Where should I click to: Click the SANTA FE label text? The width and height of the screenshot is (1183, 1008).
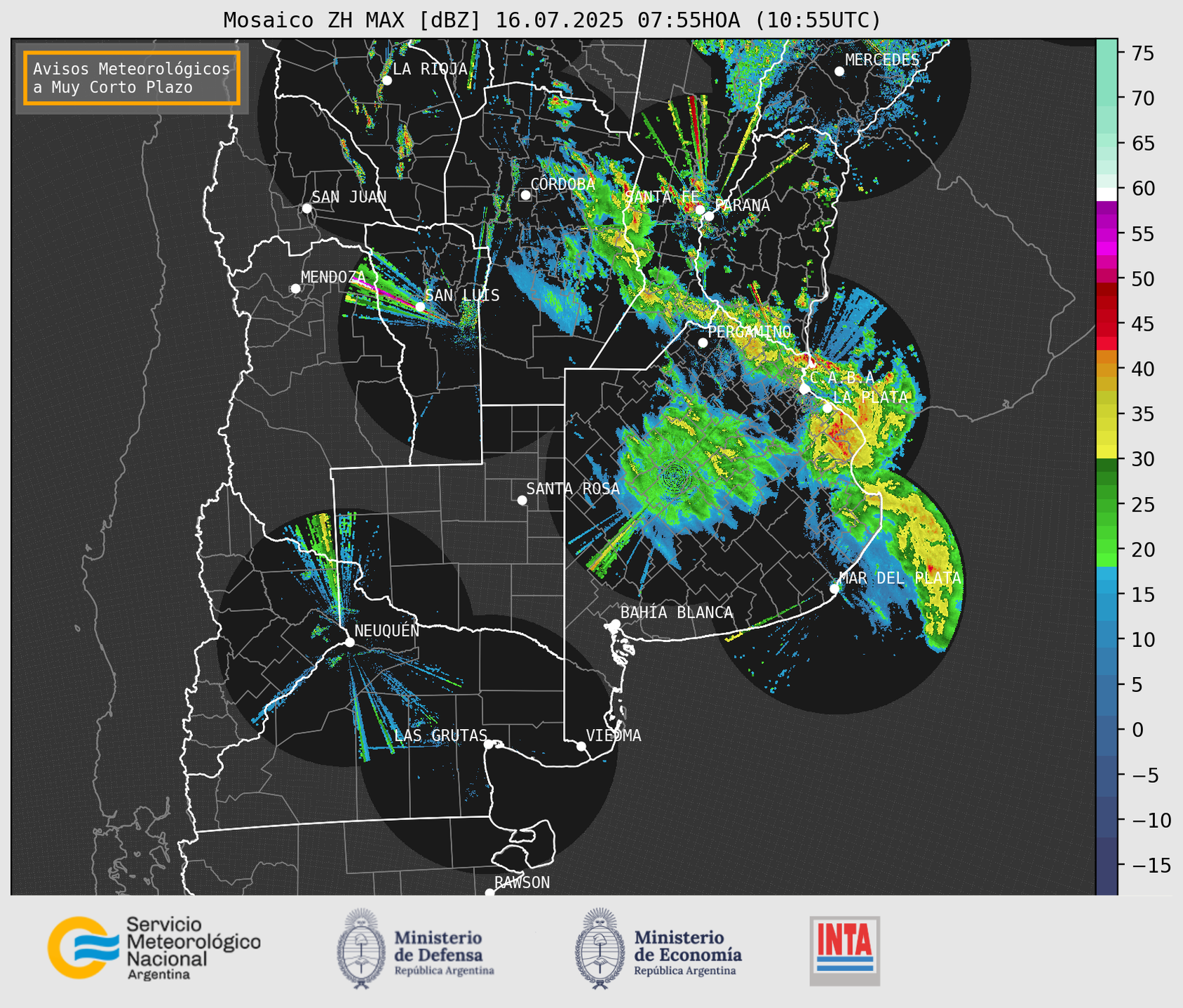pyautogui.click(x=662, y=197)
